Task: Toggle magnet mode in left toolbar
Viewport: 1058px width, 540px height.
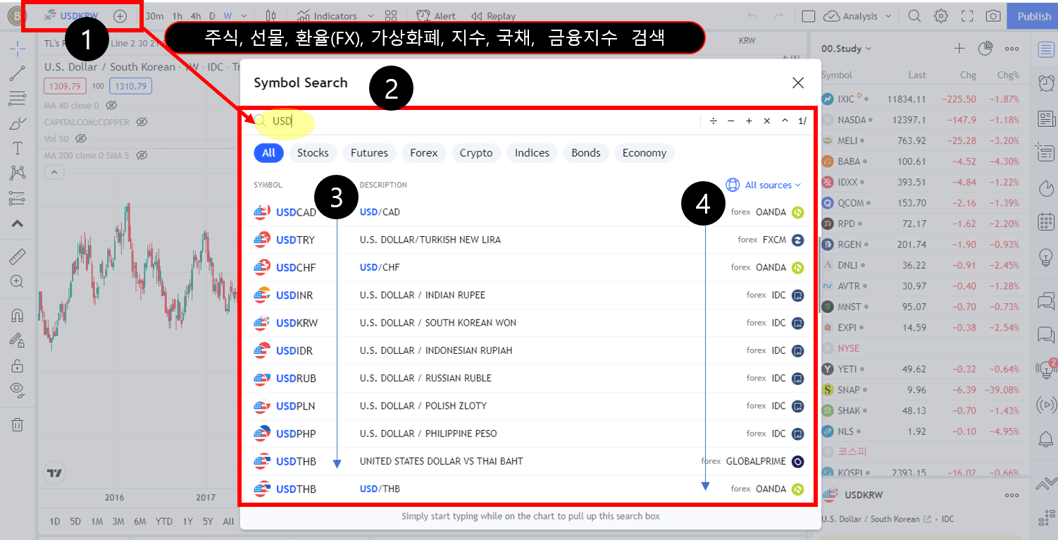Action: tap(18, 315)
